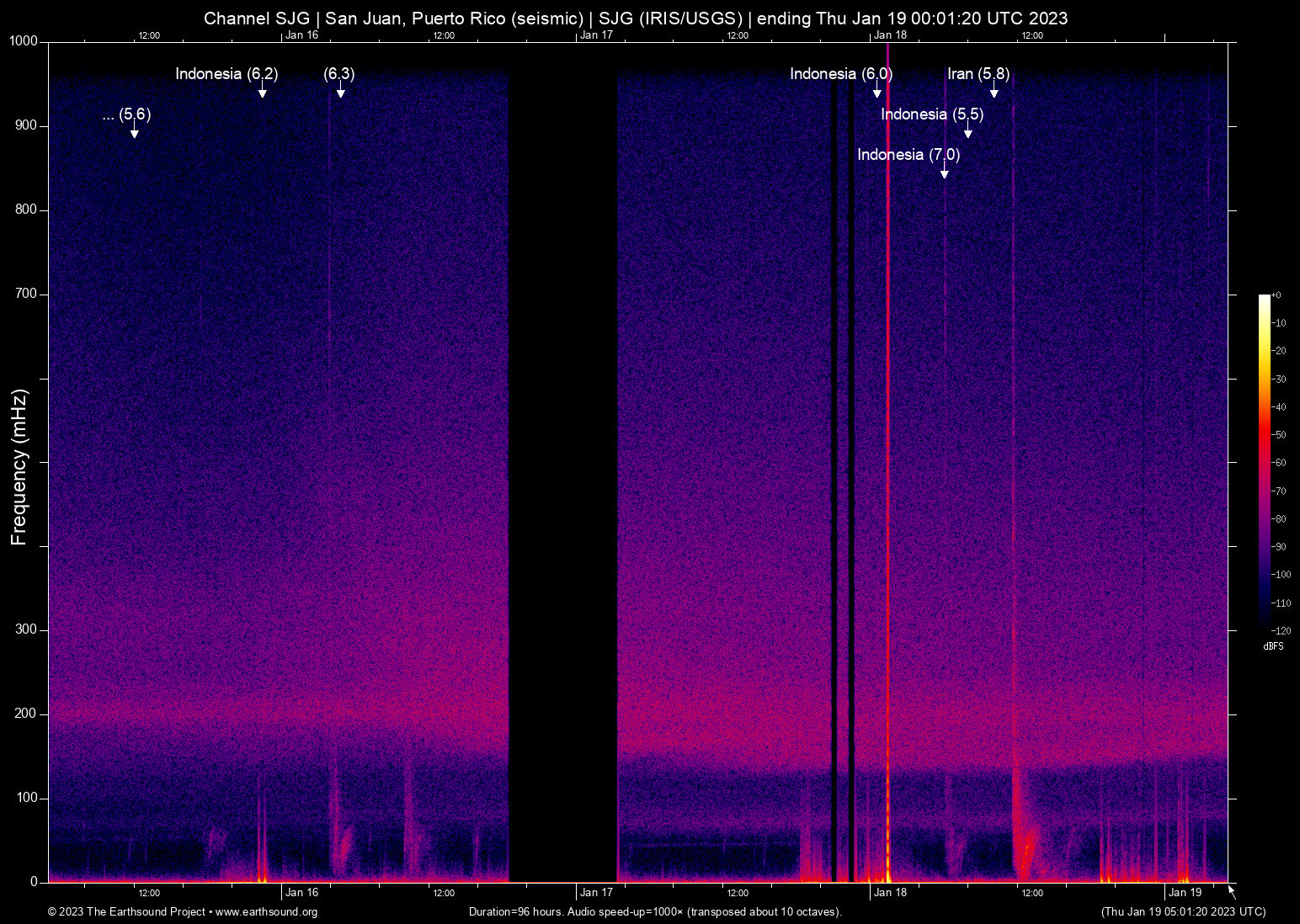
Task: Click Jan 19 on the bottom time axis
Action: click(1185, 893)
